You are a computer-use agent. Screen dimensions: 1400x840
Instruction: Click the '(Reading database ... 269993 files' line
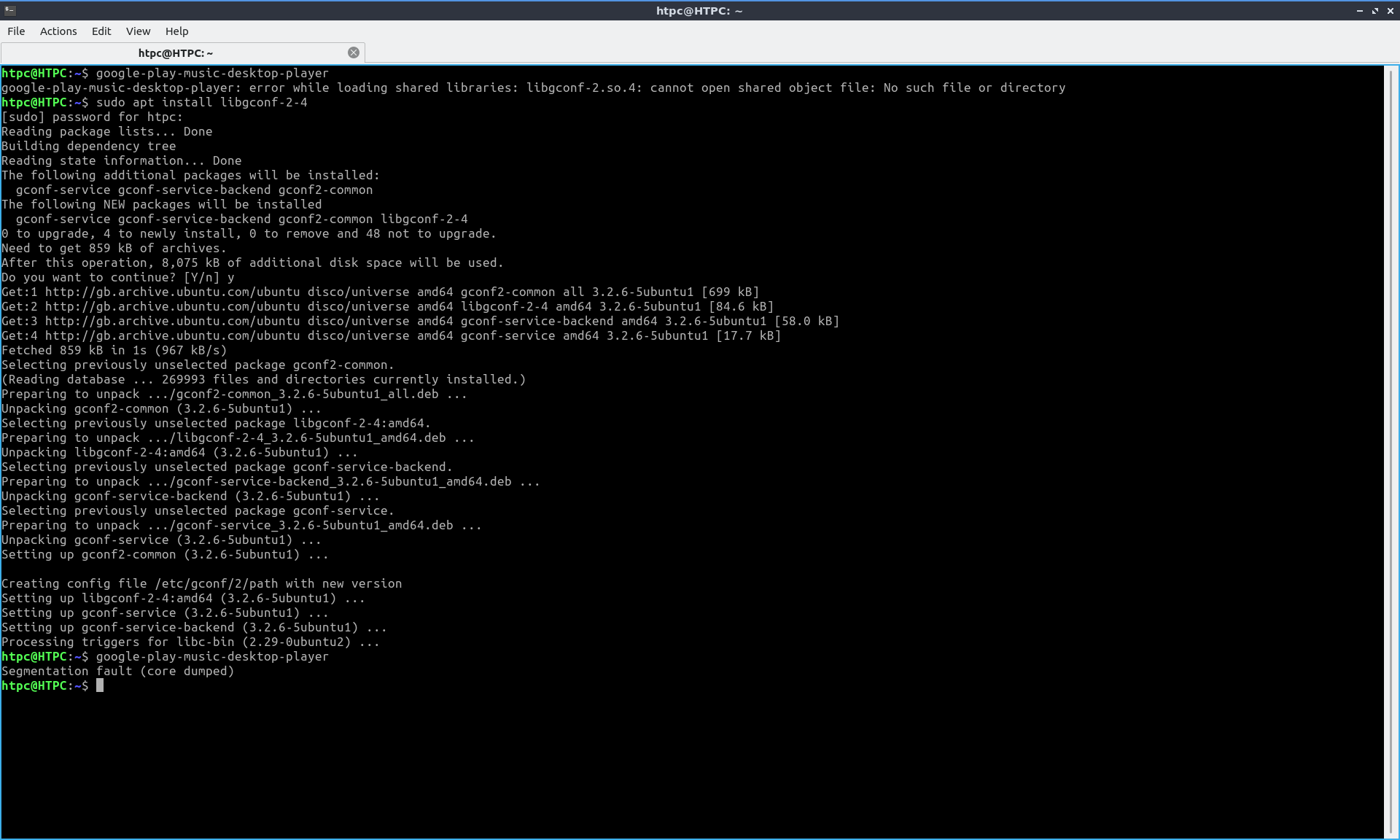(x=264, y=379)
